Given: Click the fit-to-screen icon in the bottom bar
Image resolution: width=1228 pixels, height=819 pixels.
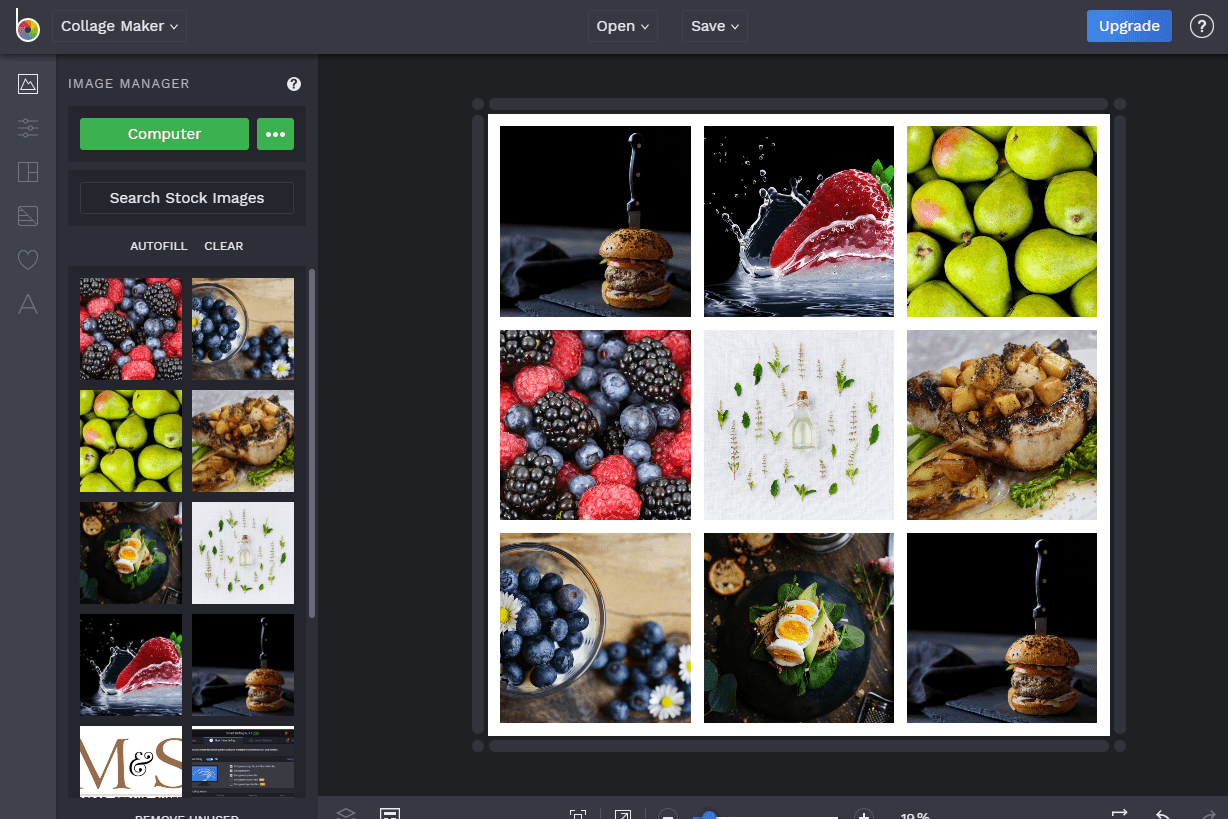Looking at the screenshot, I should 577,814.
